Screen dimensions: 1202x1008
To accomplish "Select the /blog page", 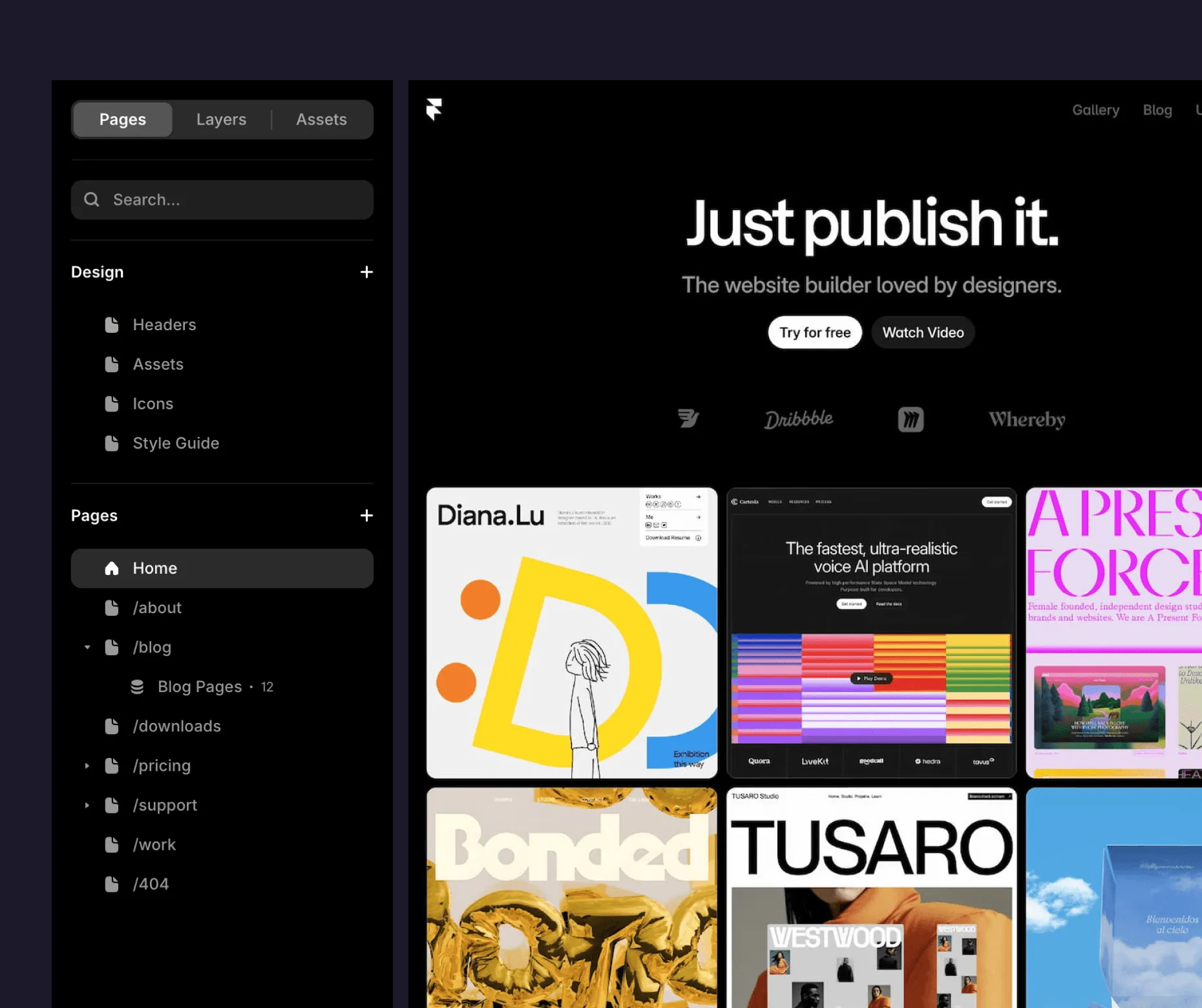I will coord(222,647).
